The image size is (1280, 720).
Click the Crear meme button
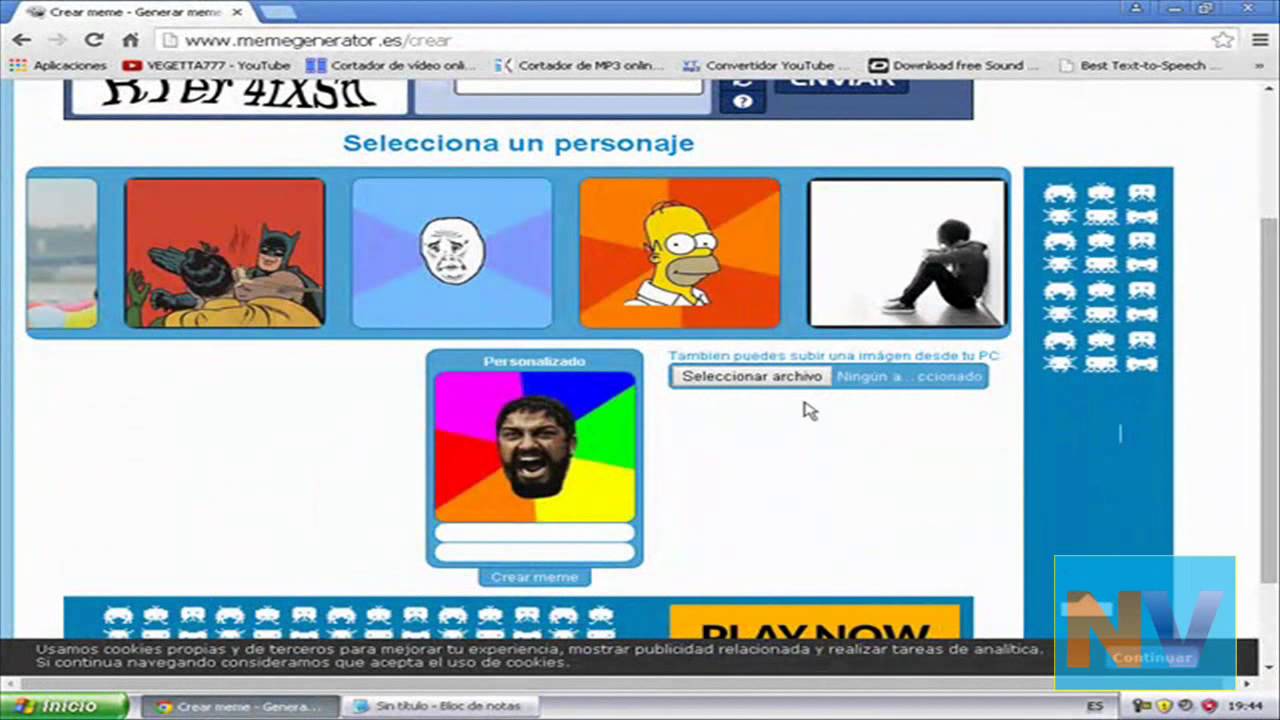[535, 577]
